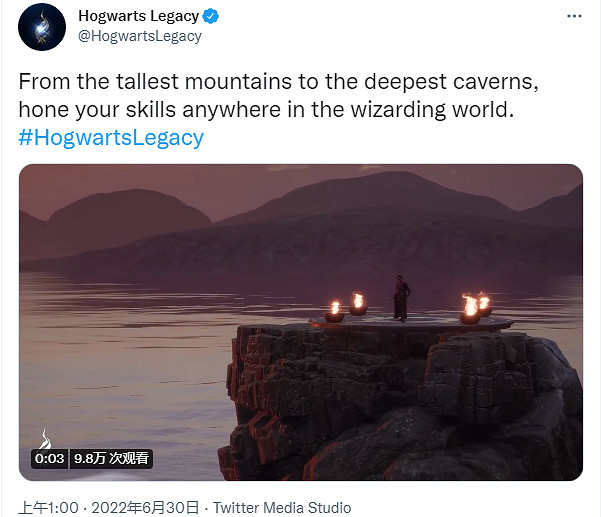This screenshot has height=517, width=601.
Task: Click the 9.8万 次观看 view count
Action: pyautogui.click(x=111, y=458)
